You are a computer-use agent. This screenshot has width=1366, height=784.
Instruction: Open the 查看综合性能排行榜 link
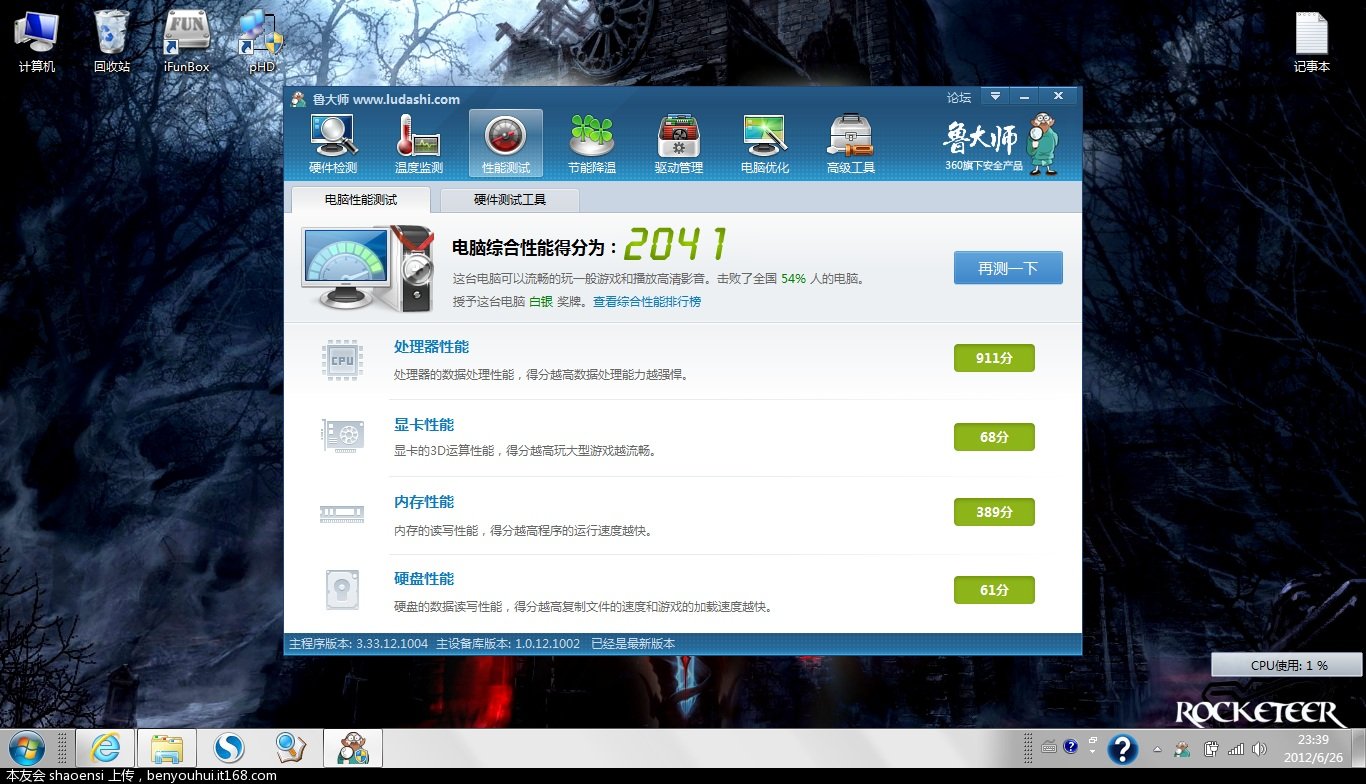647,302
